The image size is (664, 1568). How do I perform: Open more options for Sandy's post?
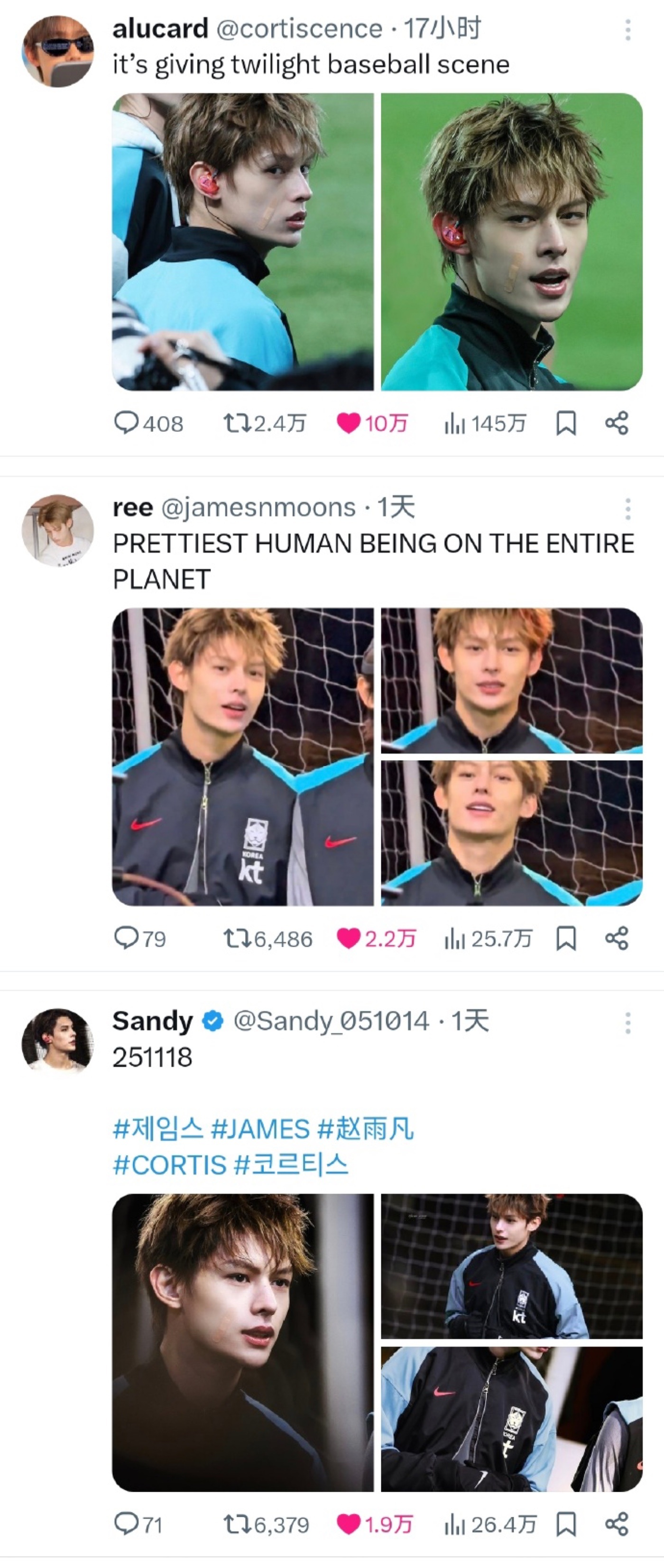[627, 1022]
